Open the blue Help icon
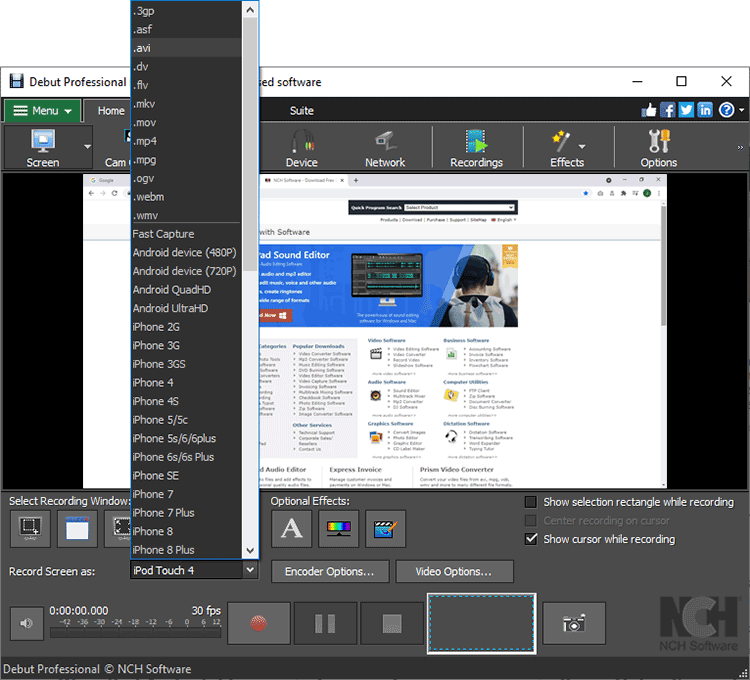750x680 pixels. coord(726,110)
